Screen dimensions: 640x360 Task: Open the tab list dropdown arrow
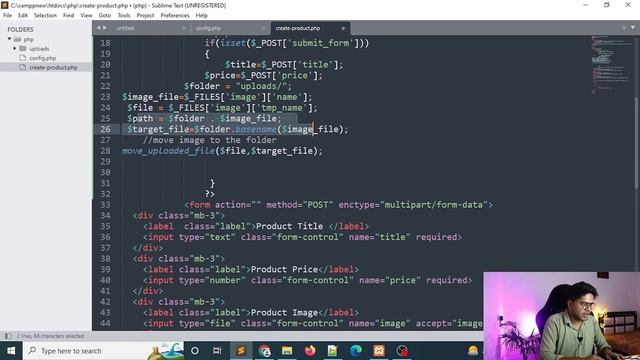(633, 28)
